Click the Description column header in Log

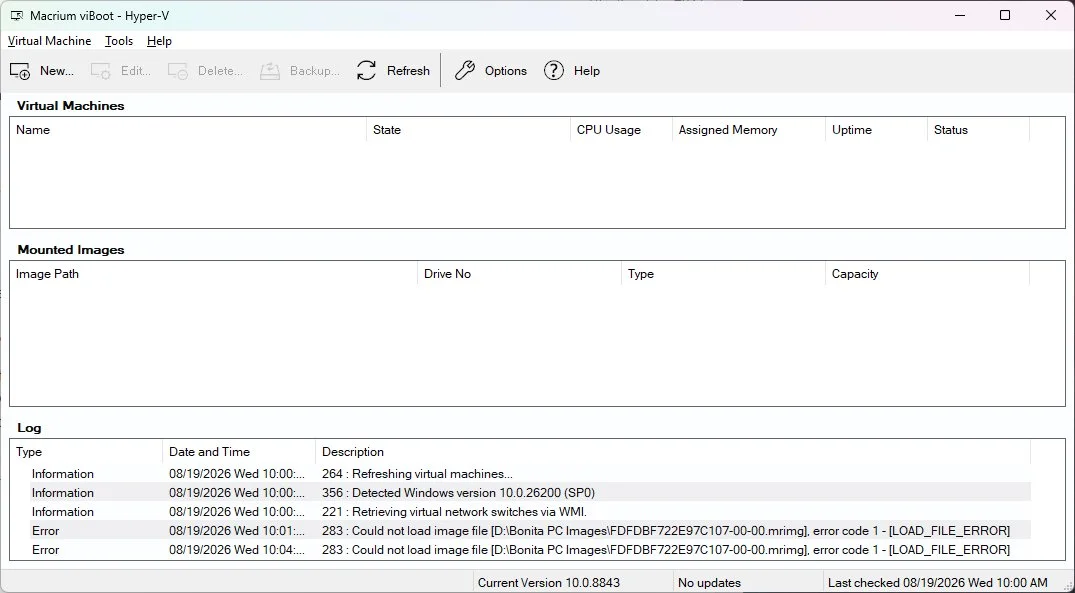click(x=673, y=452)
